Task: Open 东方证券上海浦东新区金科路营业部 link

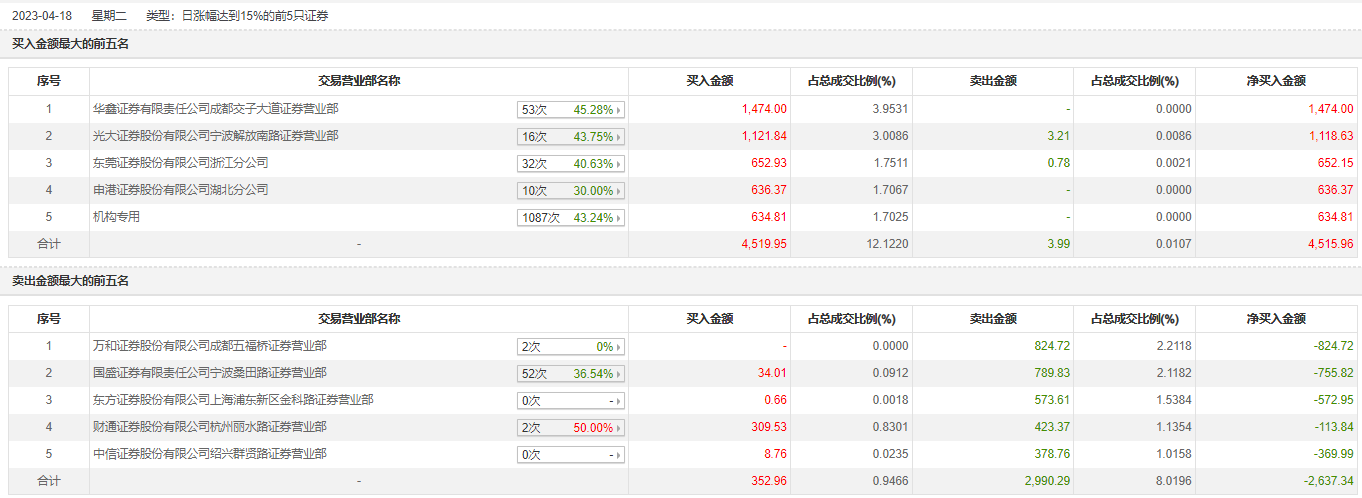Action: click(233, 400)
